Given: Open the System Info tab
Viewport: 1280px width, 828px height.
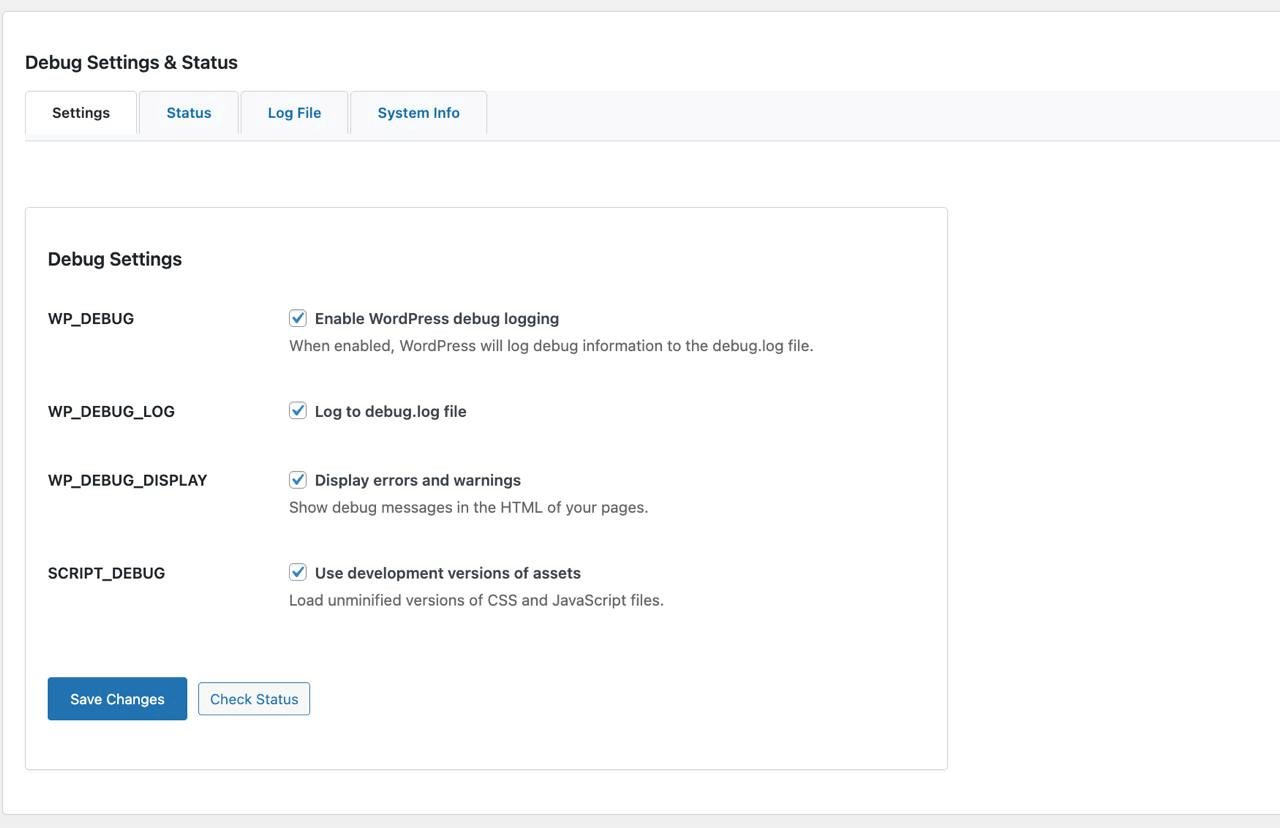Looking at the screenshot, I should pyautogui.click(x=418, y=113).
